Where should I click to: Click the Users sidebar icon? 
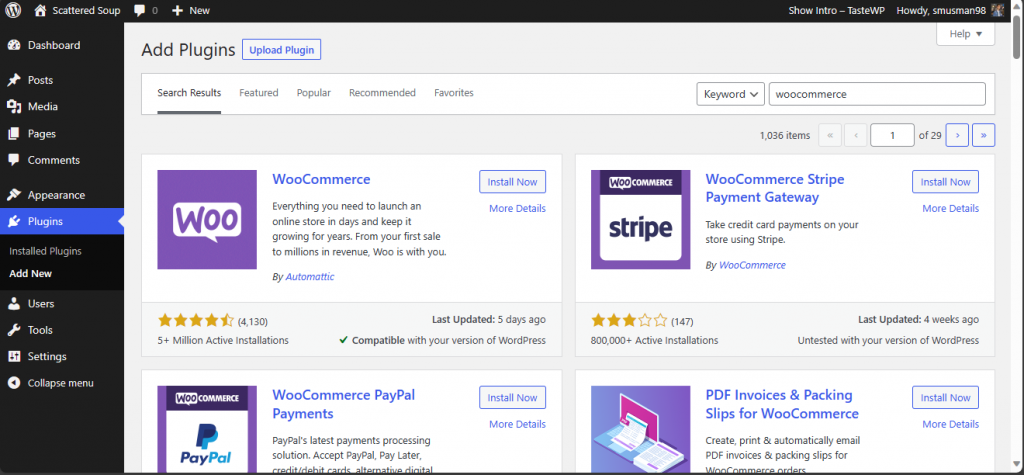tap(14, 304)
